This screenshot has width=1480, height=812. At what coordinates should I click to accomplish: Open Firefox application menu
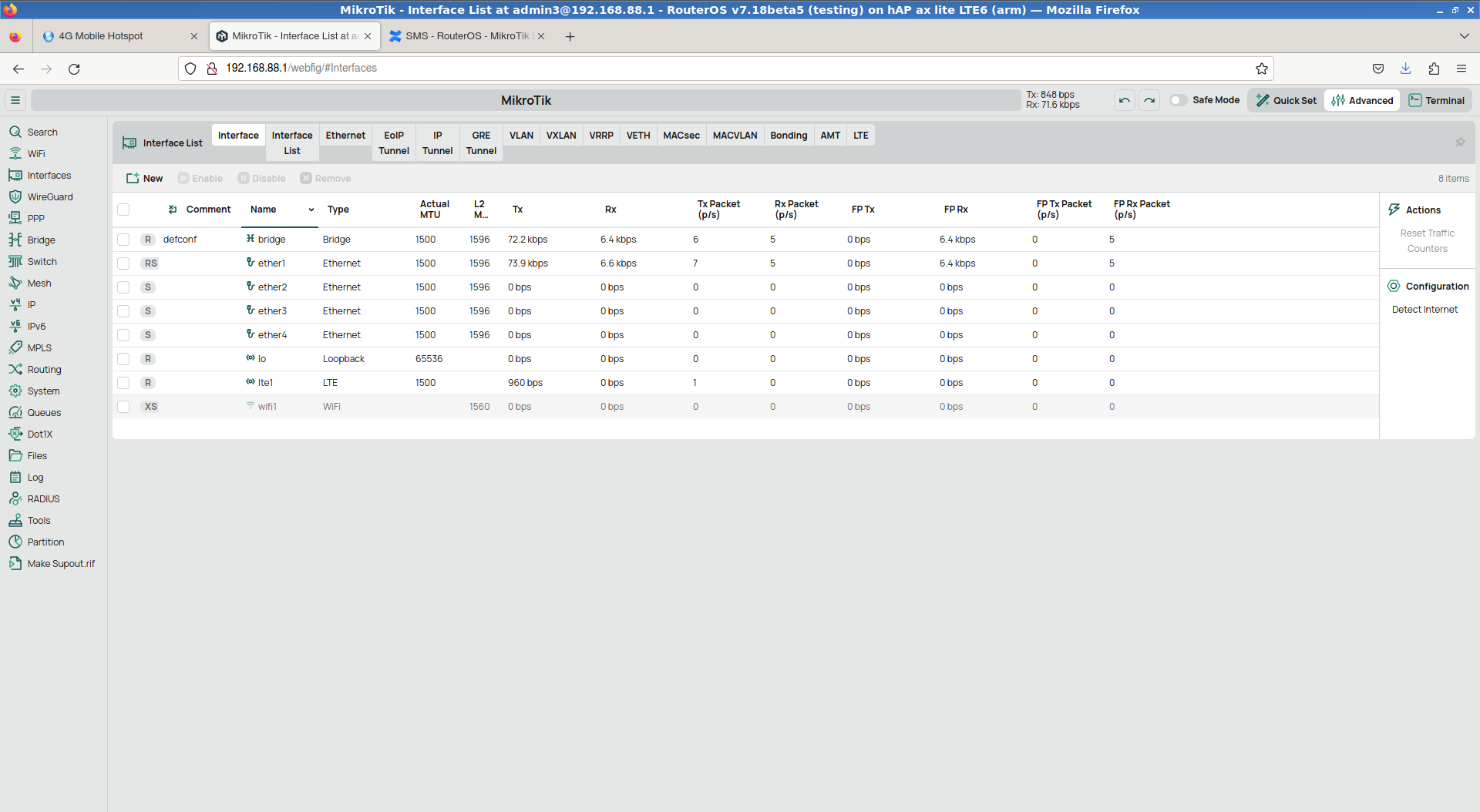1461,69
